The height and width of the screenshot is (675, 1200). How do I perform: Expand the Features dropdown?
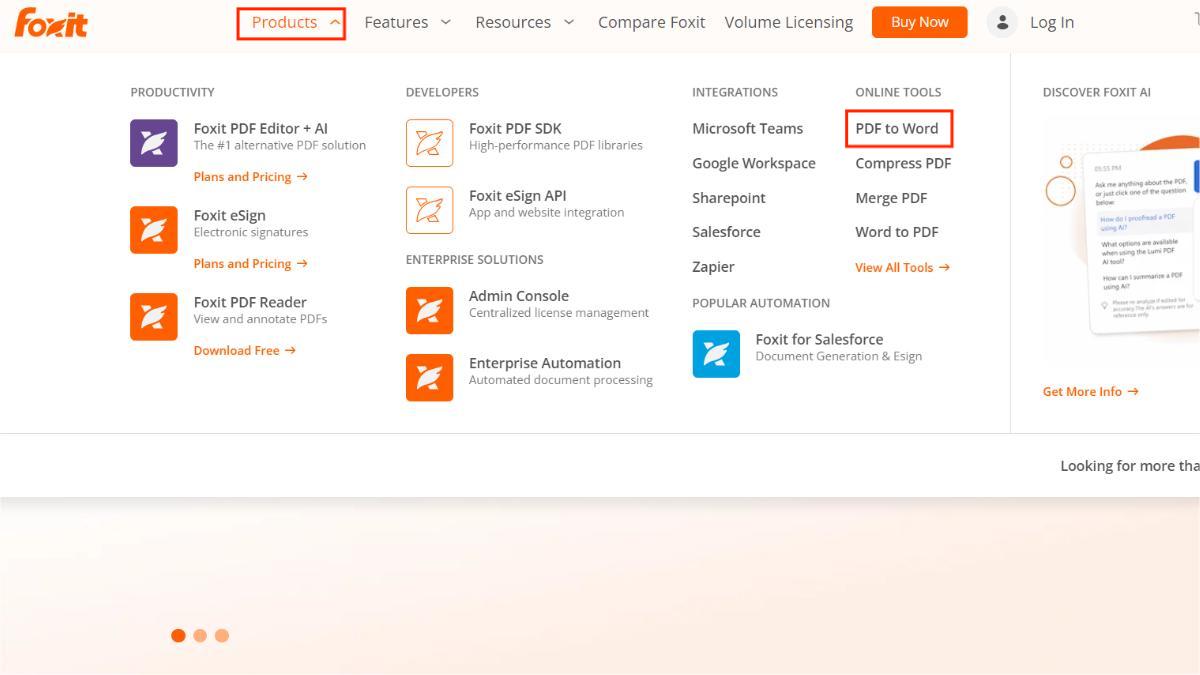pyautogui.click(x=408, y=22)
